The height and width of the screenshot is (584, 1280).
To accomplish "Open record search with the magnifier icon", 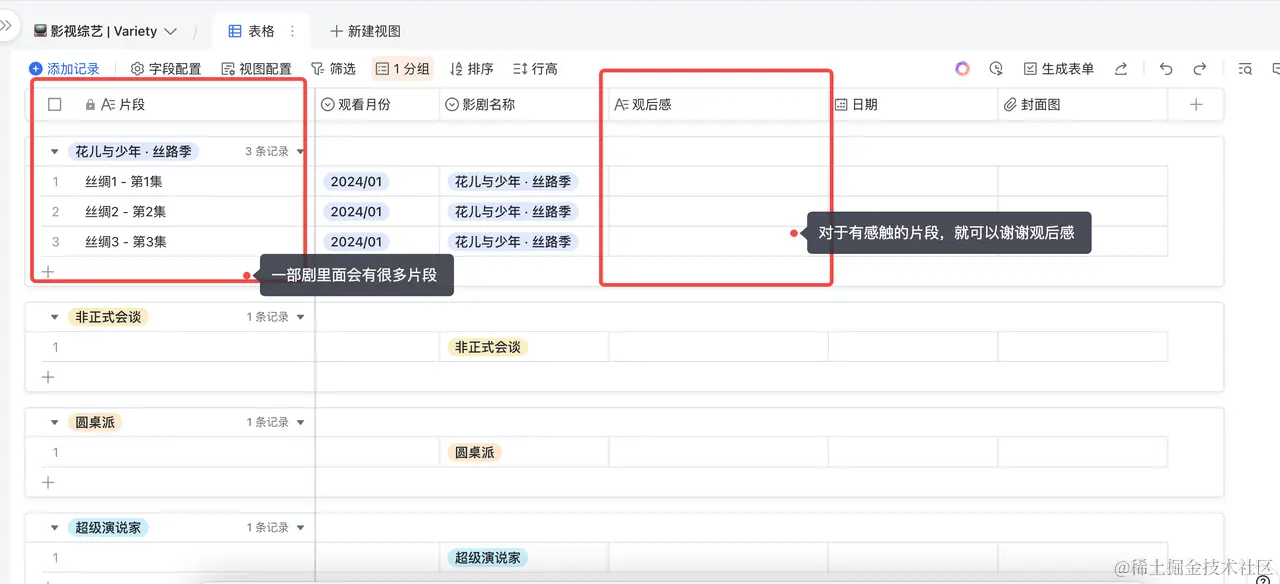I will (x=1245, y=68).
